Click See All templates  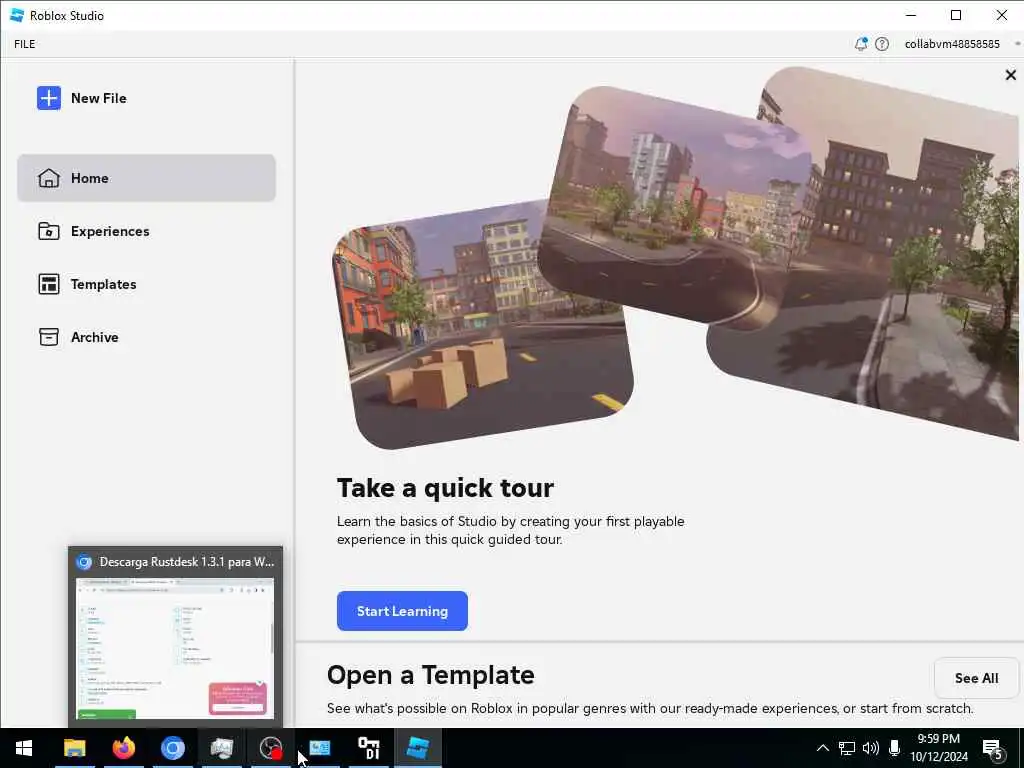(976, 678)
